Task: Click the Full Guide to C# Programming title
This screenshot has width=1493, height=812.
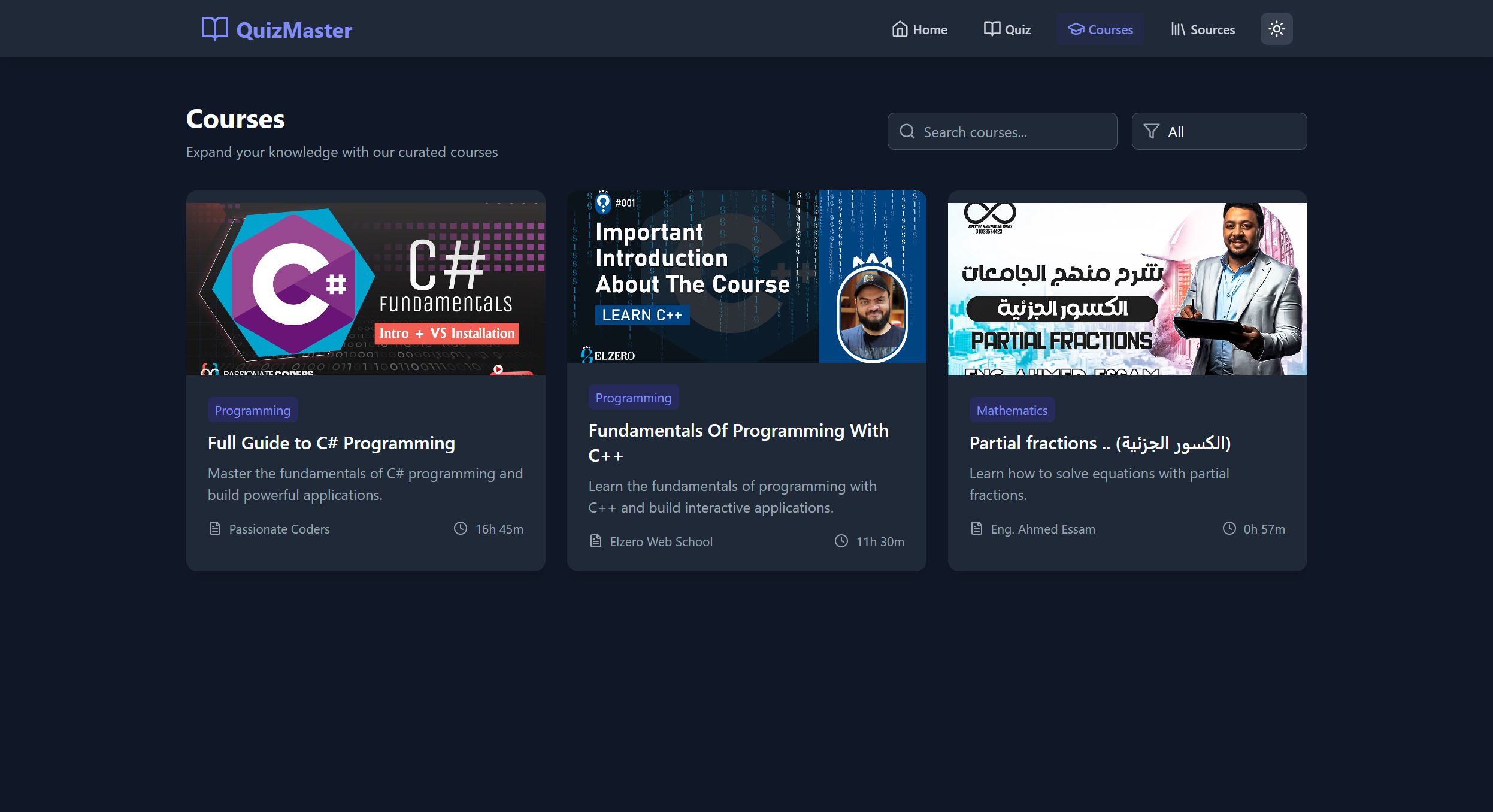Action: pyautogui.click(x=331, y=443)
